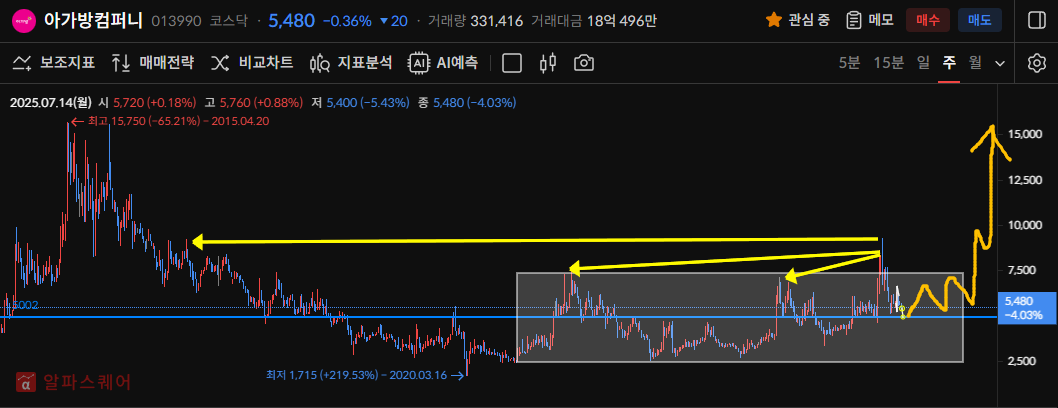Click the 거래량 331,416 volume text

(x=476, y=21)
